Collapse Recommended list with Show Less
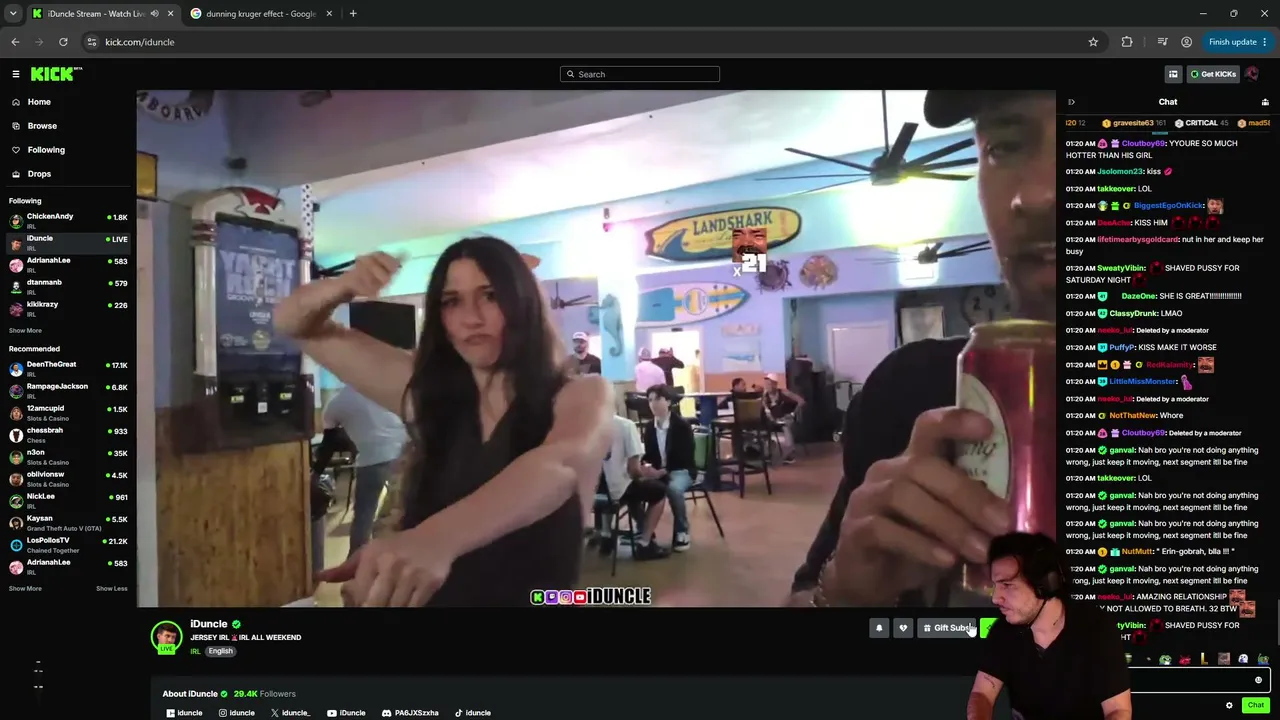Viewport: 1280px width, 720px height. point(112,589)
